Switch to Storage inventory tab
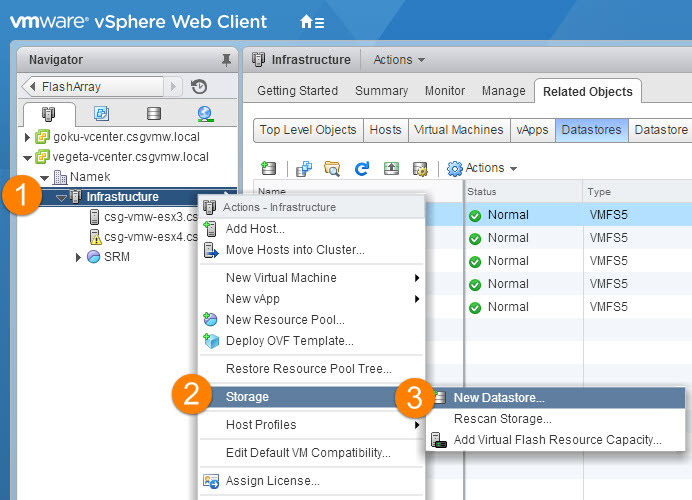 coord(154,114)
